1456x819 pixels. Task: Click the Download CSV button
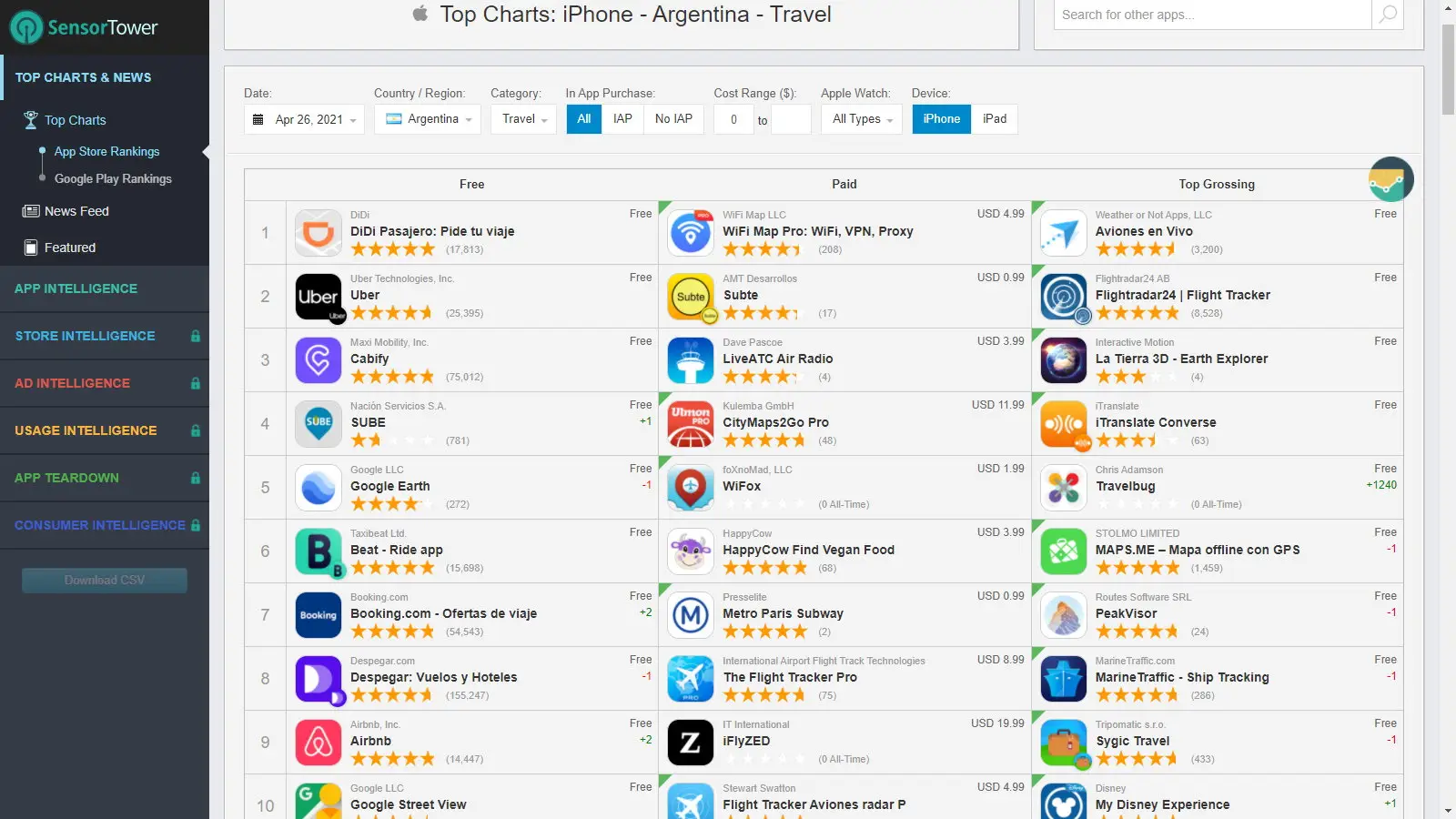[x=105, y=581]
